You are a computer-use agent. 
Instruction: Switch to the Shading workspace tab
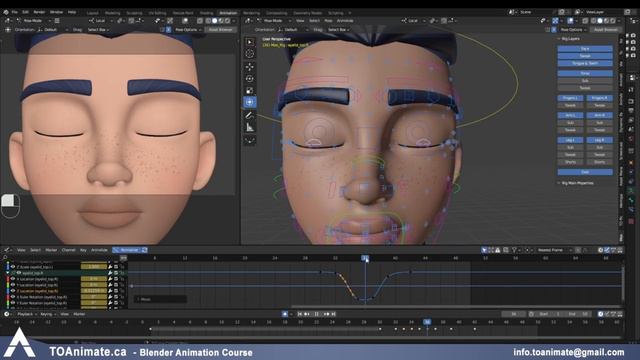click(x=207, y=13)
